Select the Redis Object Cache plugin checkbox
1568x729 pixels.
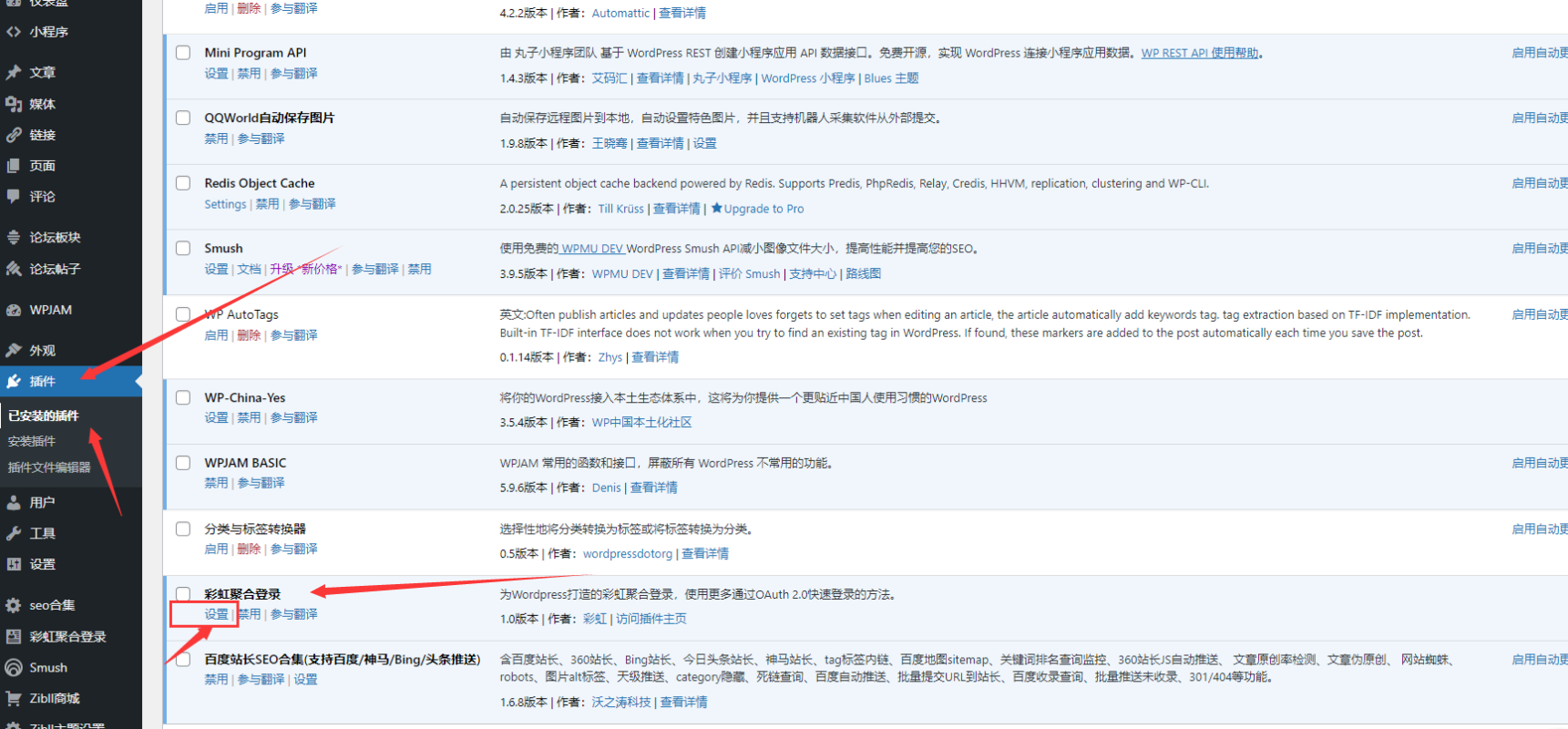click(x=183, y=183)
